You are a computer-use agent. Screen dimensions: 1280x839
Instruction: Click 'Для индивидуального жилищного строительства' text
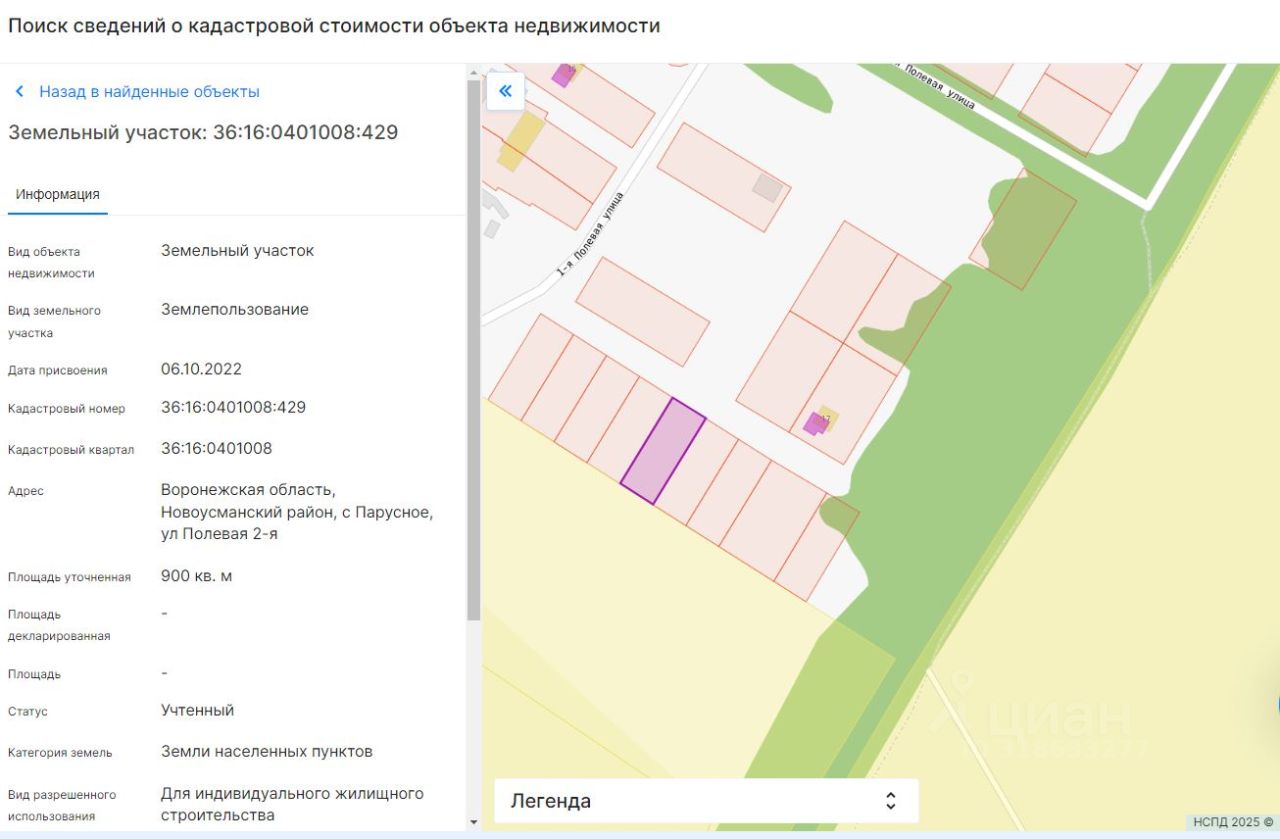[292, 805]
